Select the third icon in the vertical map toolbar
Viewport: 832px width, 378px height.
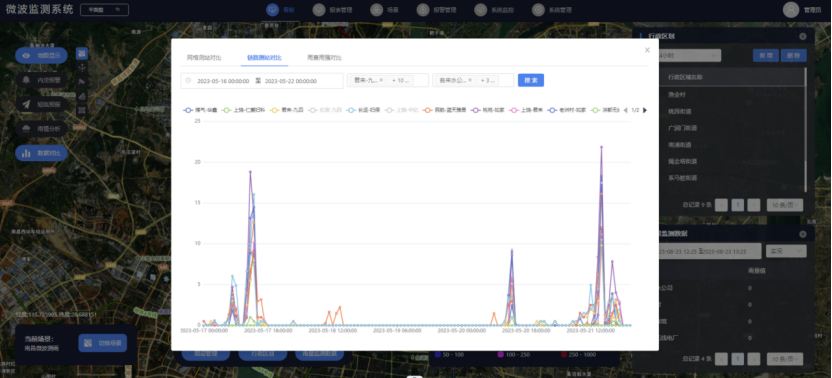click(x=82, y=82)
